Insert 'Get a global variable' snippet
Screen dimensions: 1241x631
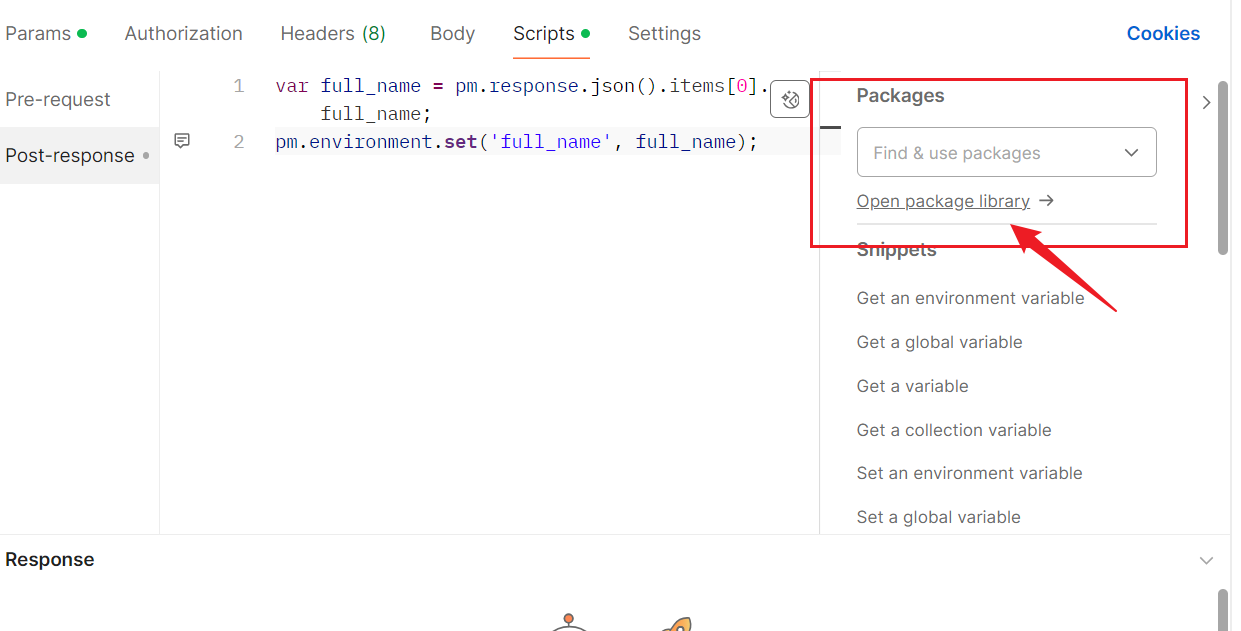coord(939,342)
